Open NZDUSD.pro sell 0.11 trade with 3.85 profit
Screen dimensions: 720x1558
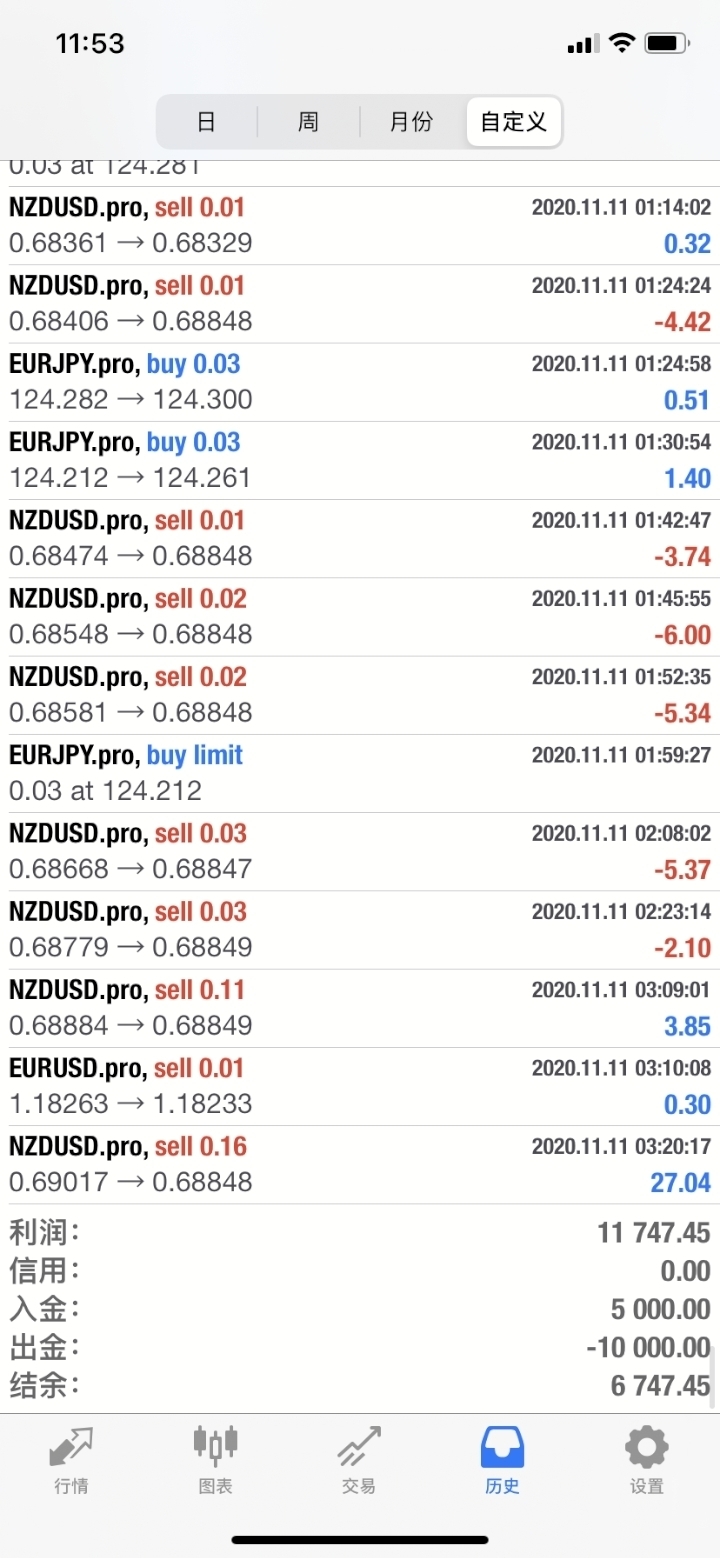360,1009
